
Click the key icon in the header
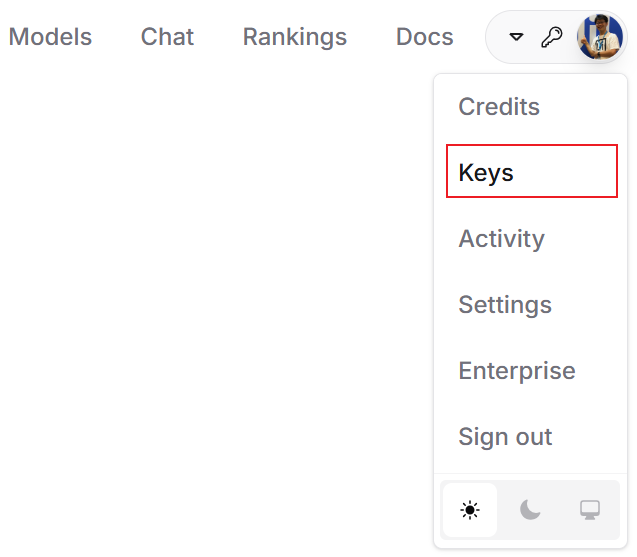coord(552,37)
